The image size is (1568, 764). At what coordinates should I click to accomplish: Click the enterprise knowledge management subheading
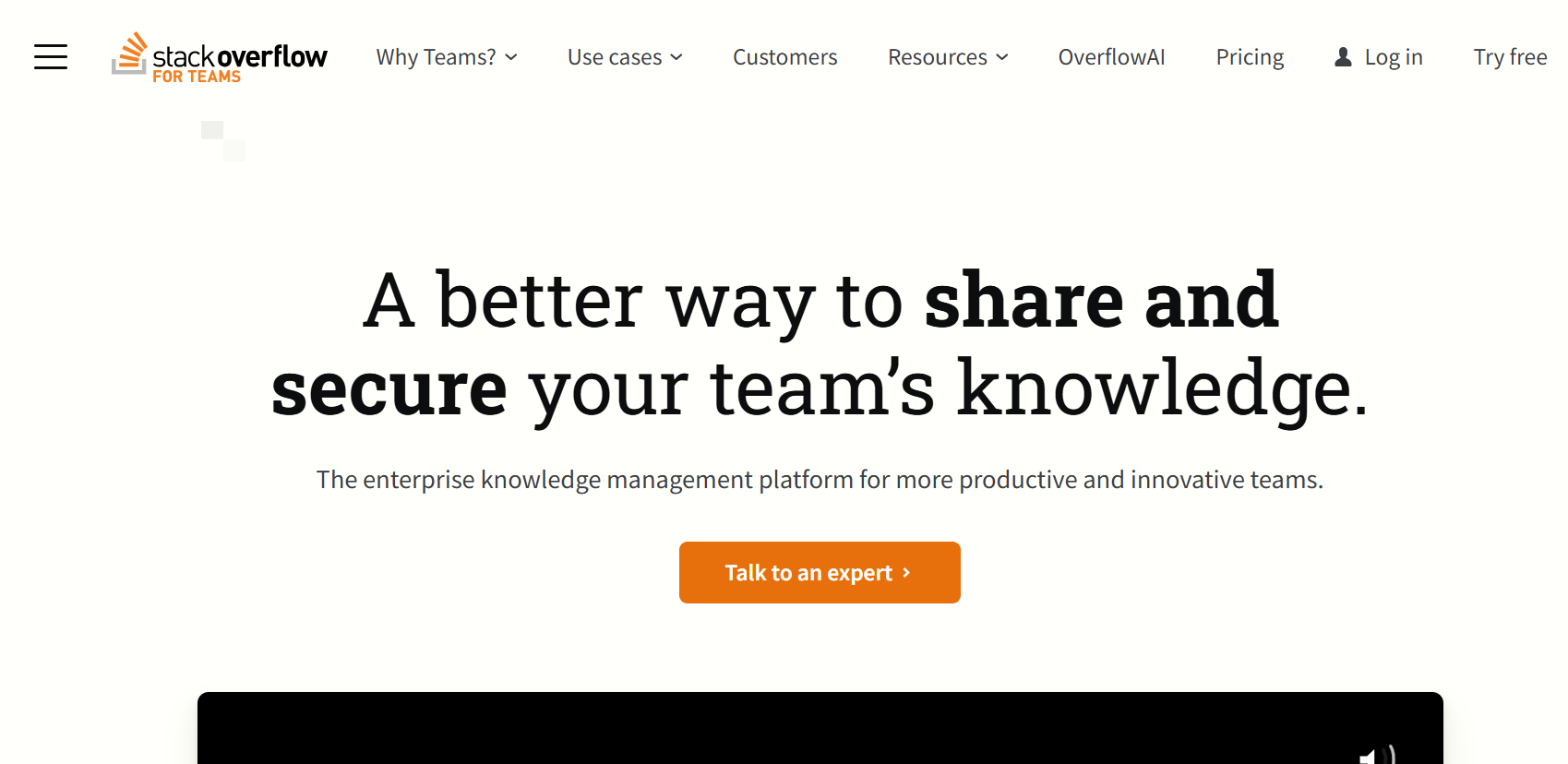click(x=820, y=480)
